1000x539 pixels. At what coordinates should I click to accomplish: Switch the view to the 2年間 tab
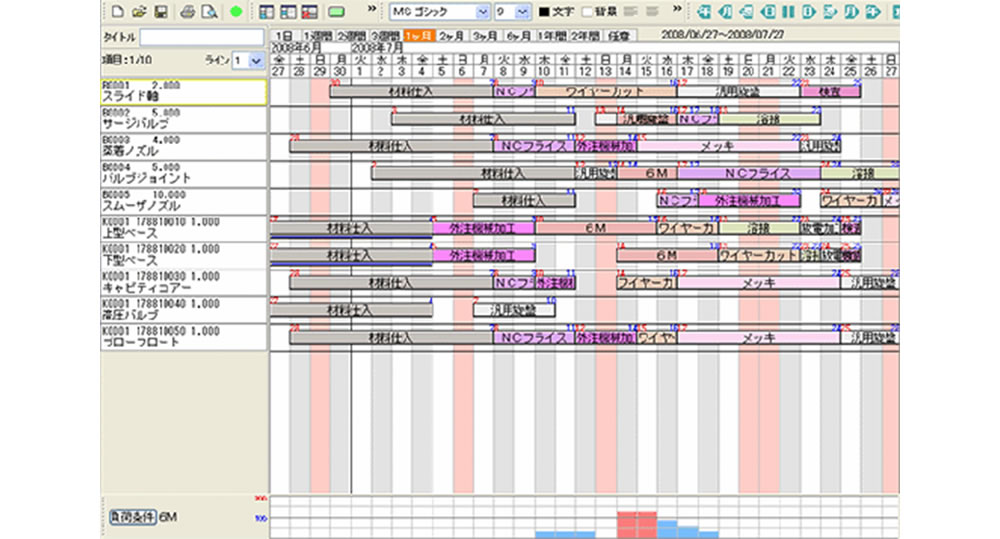[x=585, y=36]
